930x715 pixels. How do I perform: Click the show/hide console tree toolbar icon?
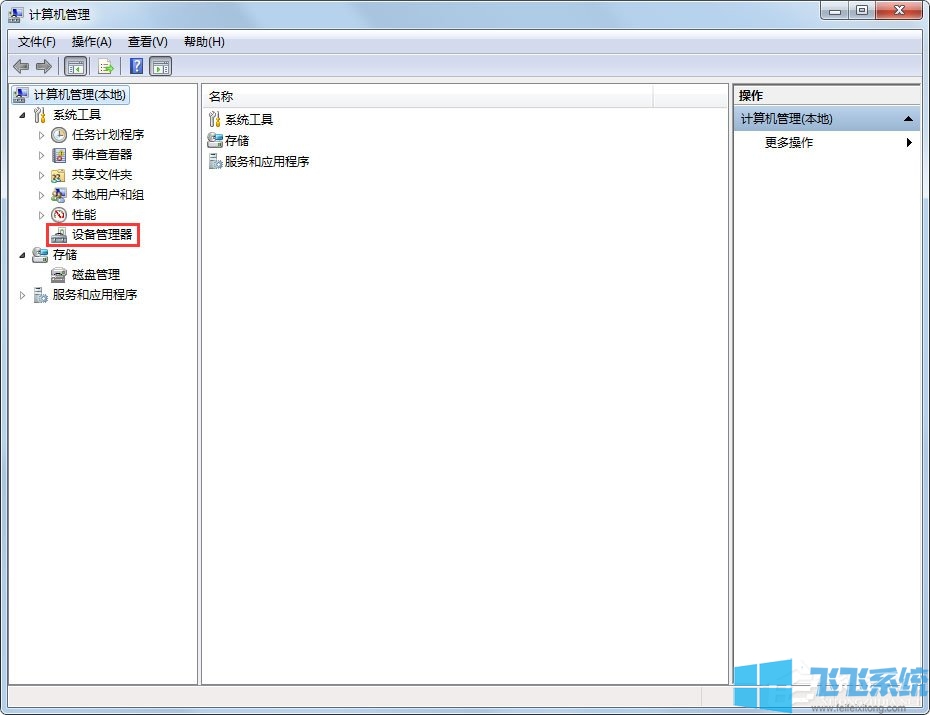pyautogui.click(x=75, y=66)
